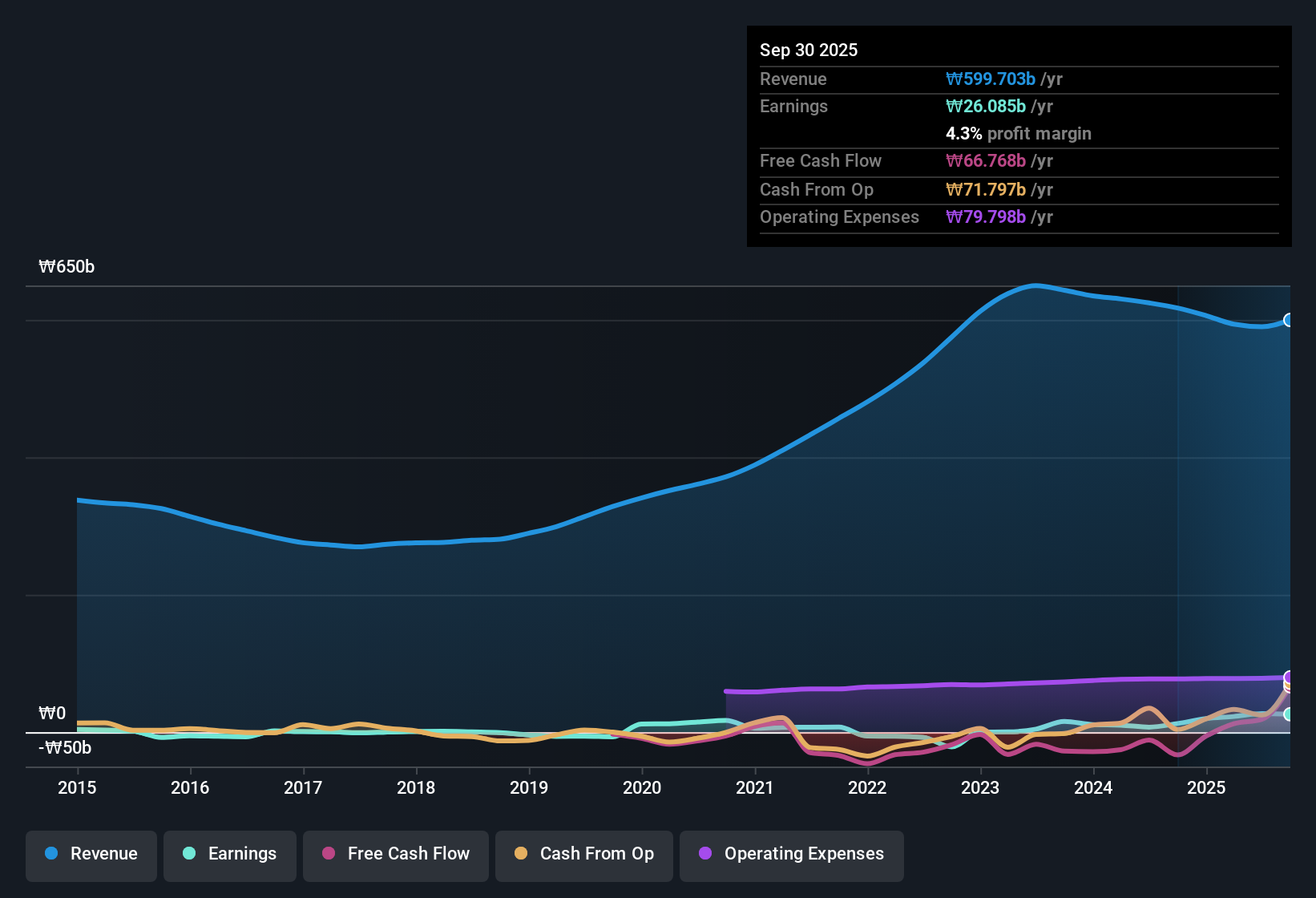Click the 4.3% profit margin text
Viewport: 1316px width, 898px height.
pos(1019,134)
